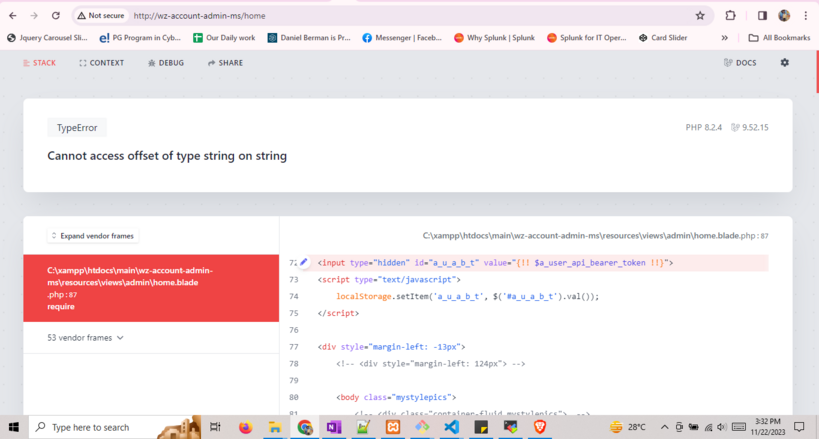Launch XAMPP from the taskbar

393,427
